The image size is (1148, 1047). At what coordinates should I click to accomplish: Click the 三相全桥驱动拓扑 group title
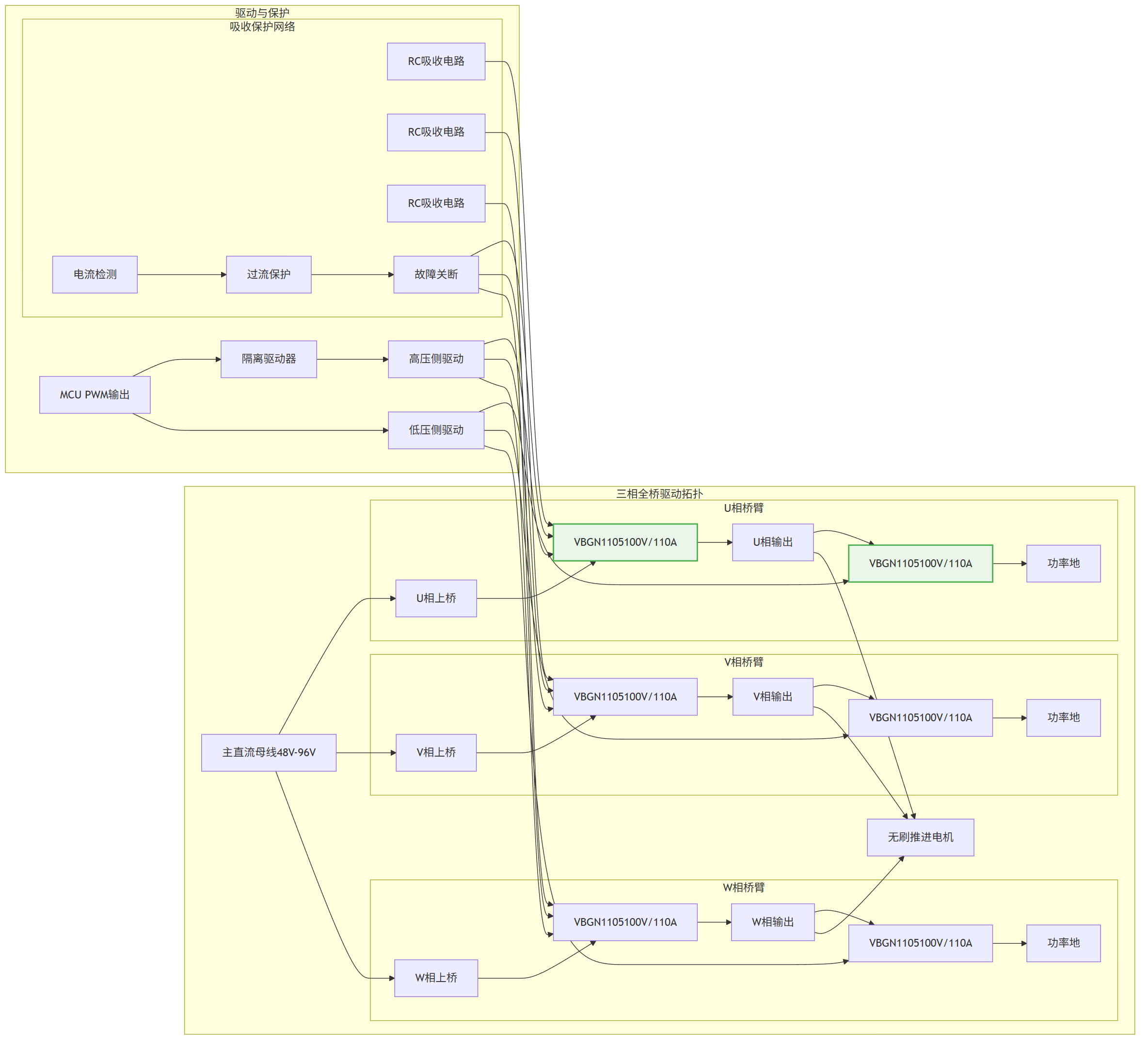pyautogui.click(x=659, y=493)
